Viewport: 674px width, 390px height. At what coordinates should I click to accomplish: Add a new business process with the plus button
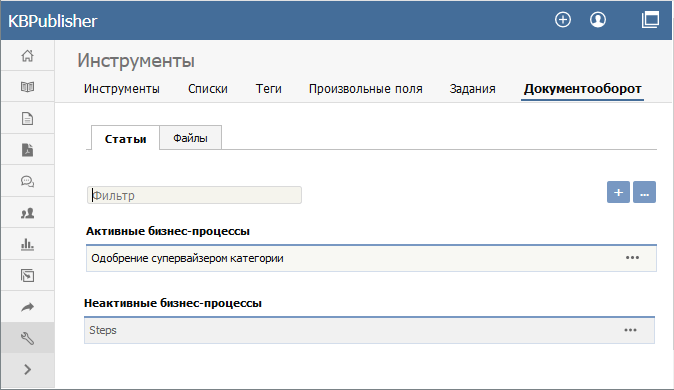618,192
